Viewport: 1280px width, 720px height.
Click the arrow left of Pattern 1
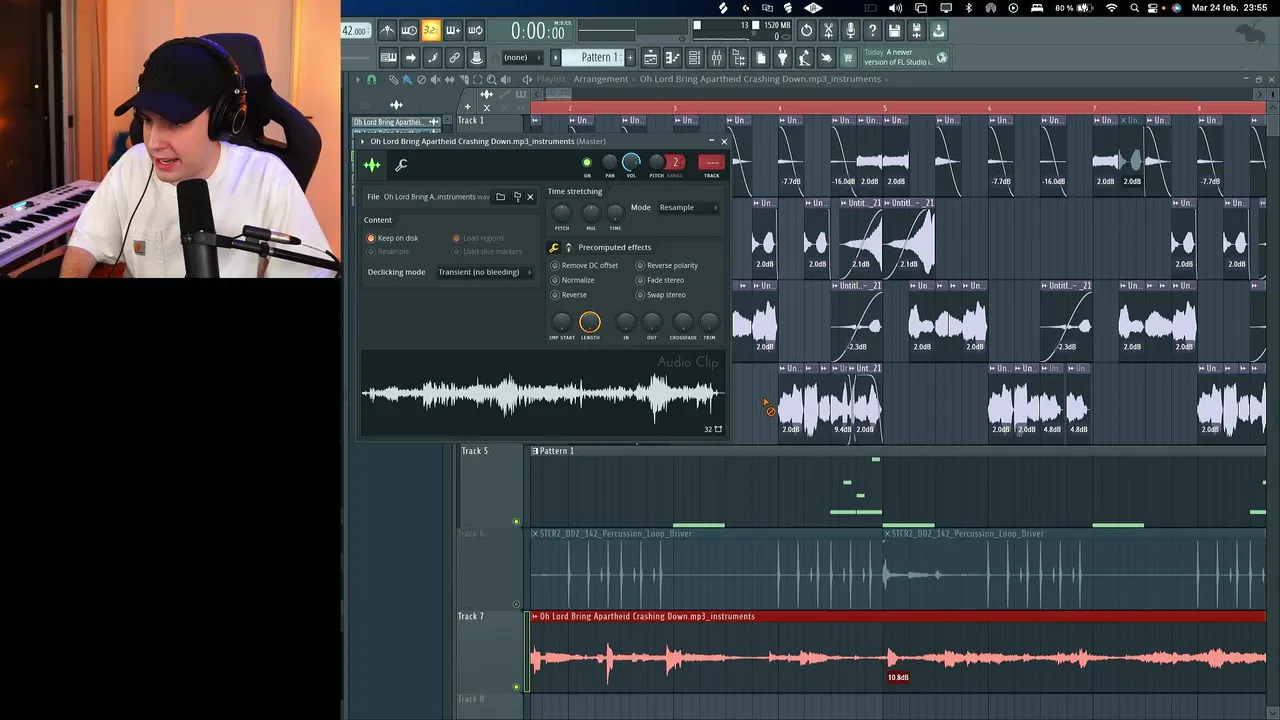click(555, 57)
